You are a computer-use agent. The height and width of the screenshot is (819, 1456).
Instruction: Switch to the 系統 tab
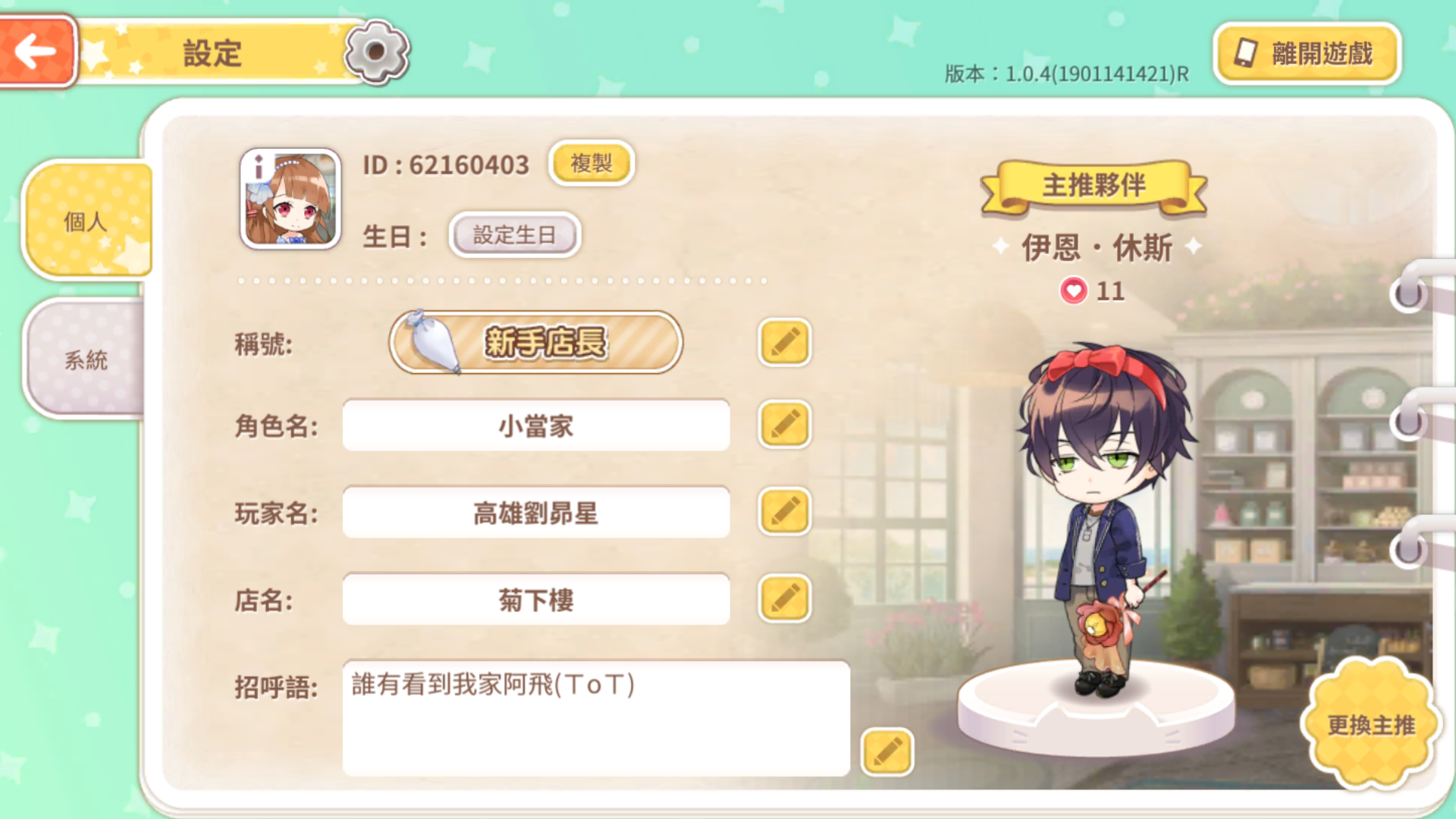85,359
